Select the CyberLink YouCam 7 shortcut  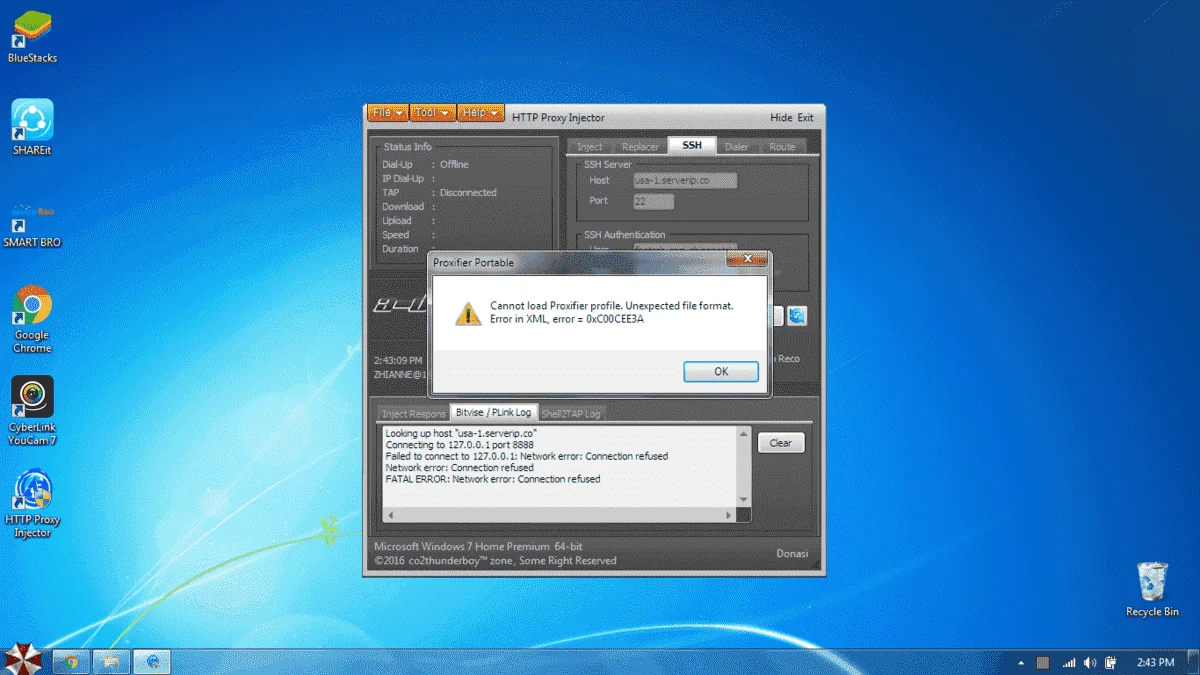[x=32, y=410]
